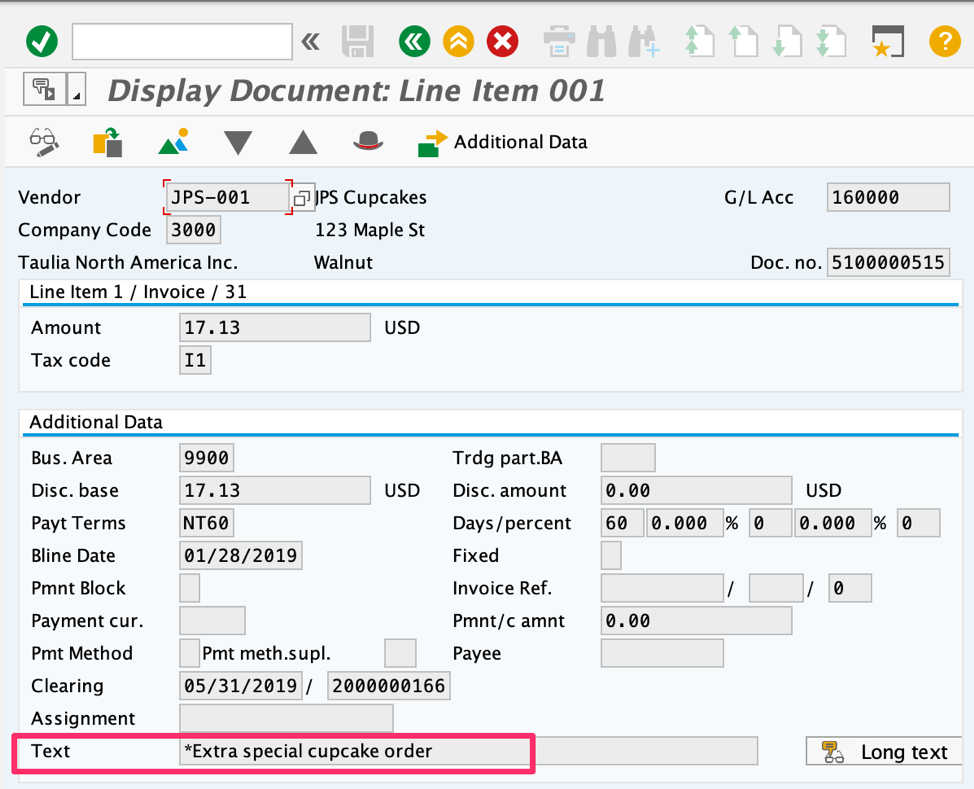Viewport: 974px width, 789px height.
Task: Click the Payee field
Action: pos(662,653)
